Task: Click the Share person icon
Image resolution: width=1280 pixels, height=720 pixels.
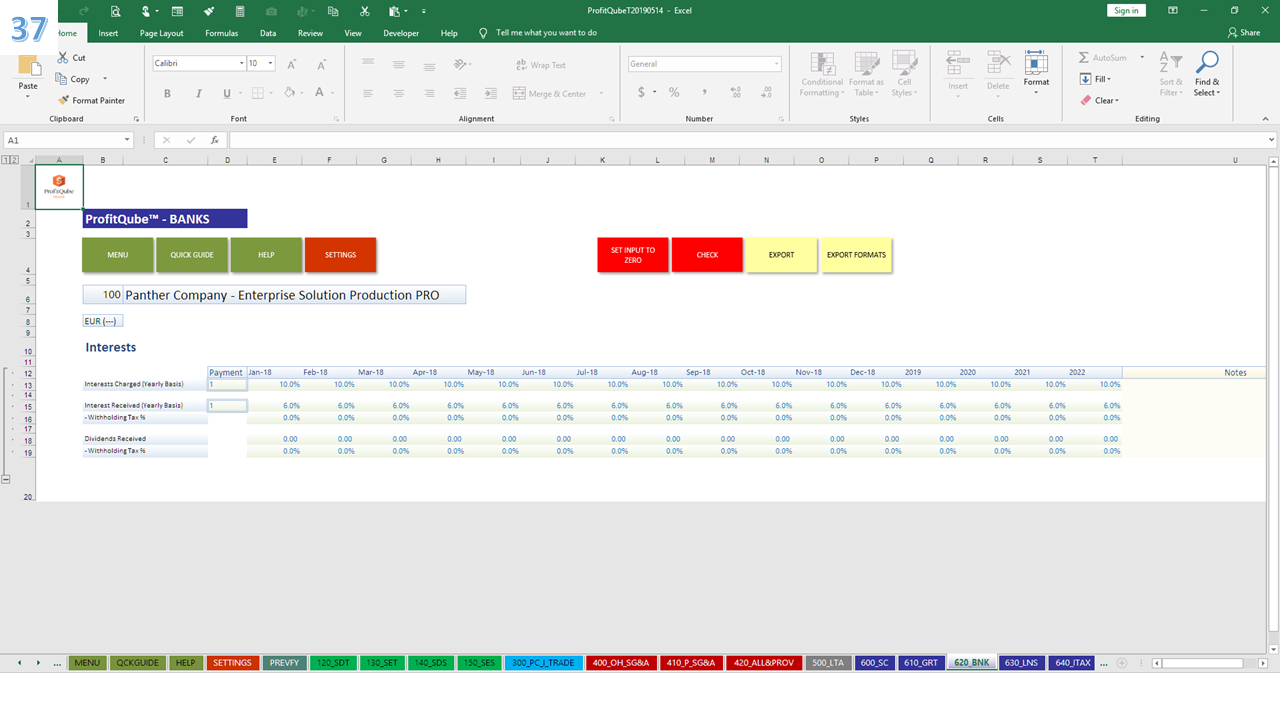Action: pyautogui.click(x=1232, y=32)
